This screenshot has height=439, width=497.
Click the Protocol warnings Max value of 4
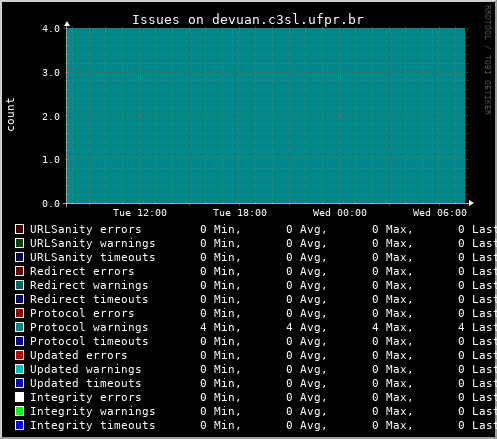click(375, 327)
